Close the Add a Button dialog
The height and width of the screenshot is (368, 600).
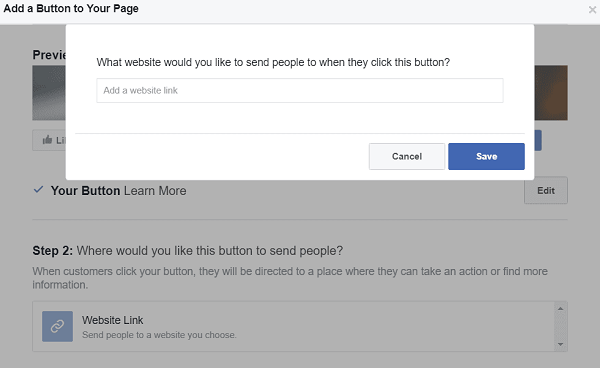pyautogui.click(x=592, y=10)
